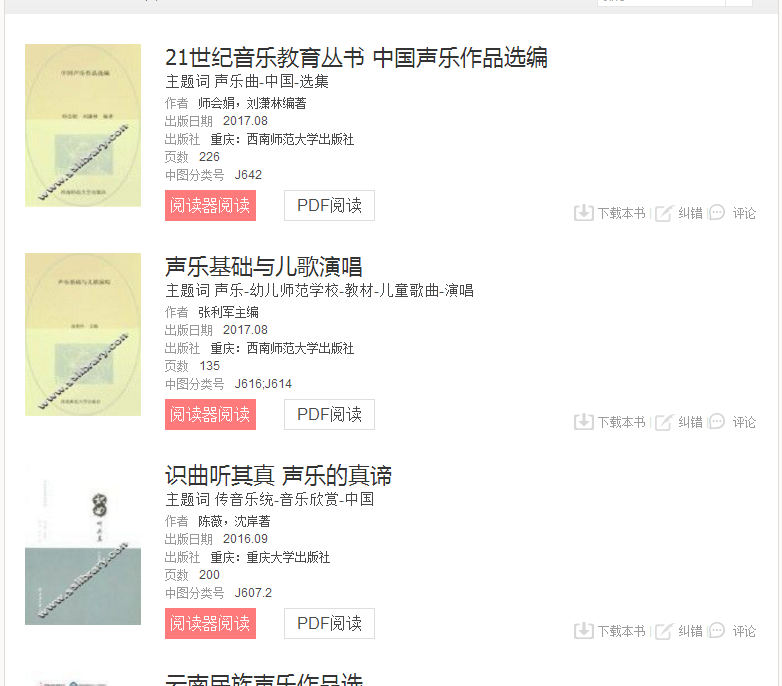The image size is (782, 686).
Task: Click subject 声乐-幼儿师范学校-教材-儿童歌曲-演唱
Action: click(344, 290)
